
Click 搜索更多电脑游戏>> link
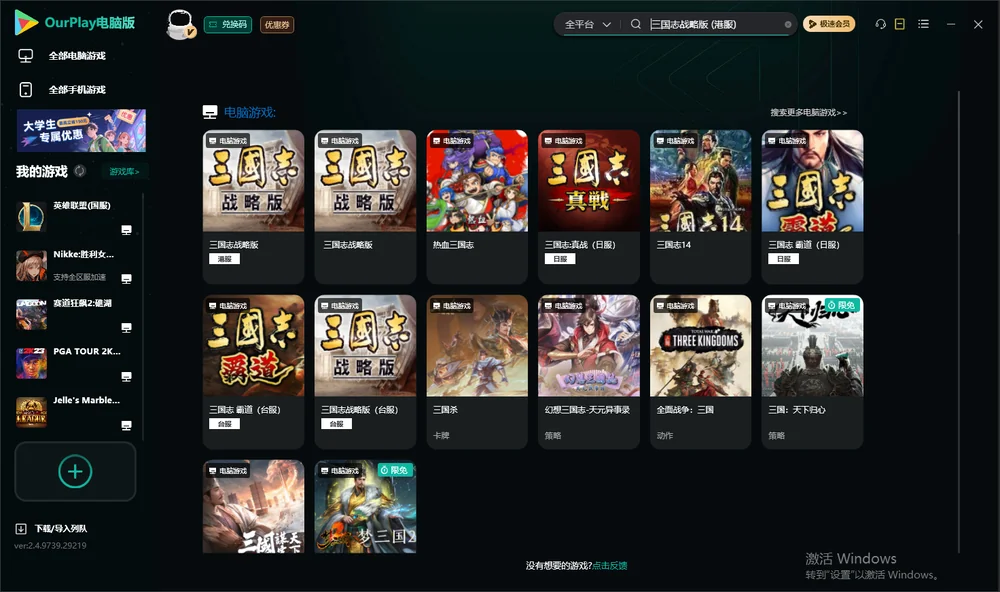808,113
